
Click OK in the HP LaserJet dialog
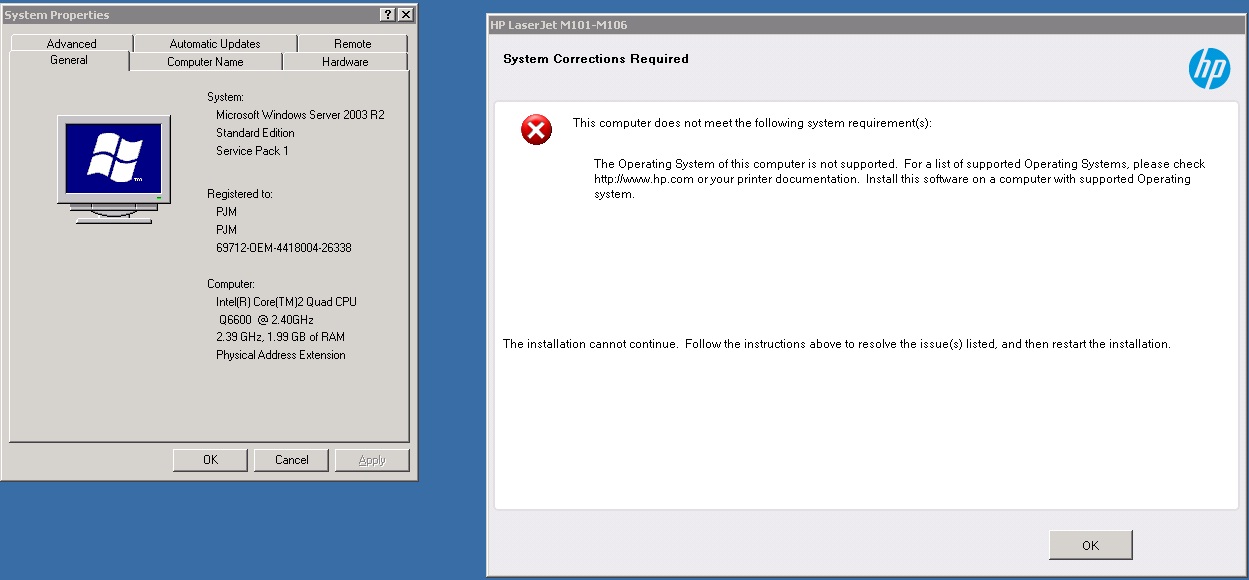point(1090,545)
